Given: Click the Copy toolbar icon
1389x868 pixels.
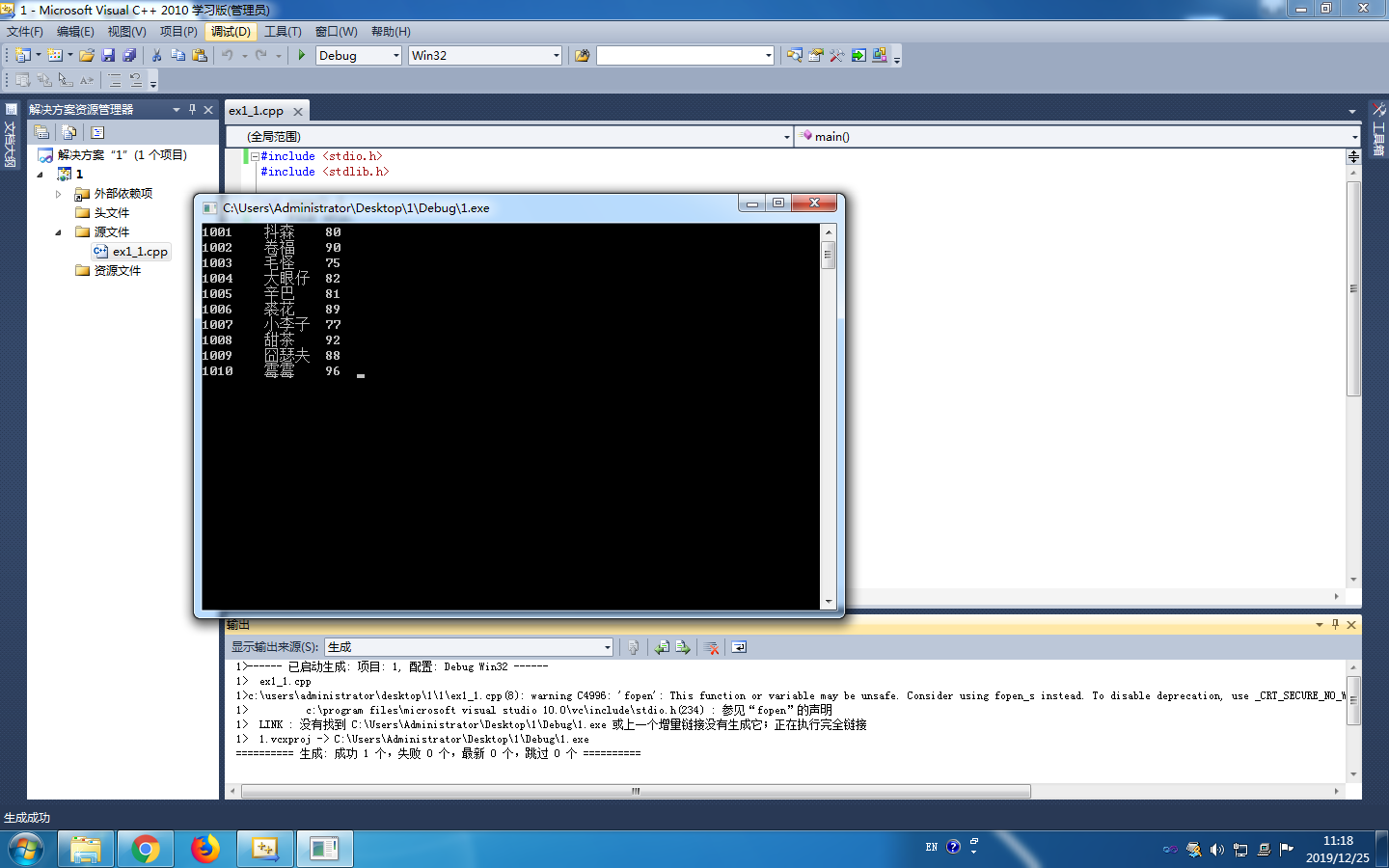Looking at the screenshot, I should [x=177, y=55].
